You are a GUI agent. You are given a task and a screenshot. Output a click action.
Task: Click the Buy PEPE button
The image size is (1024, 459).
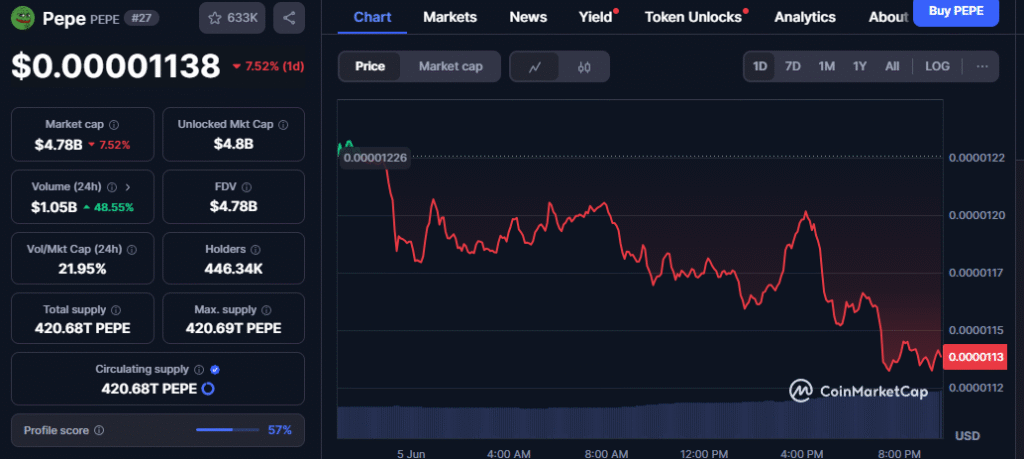tap(956, 12)
